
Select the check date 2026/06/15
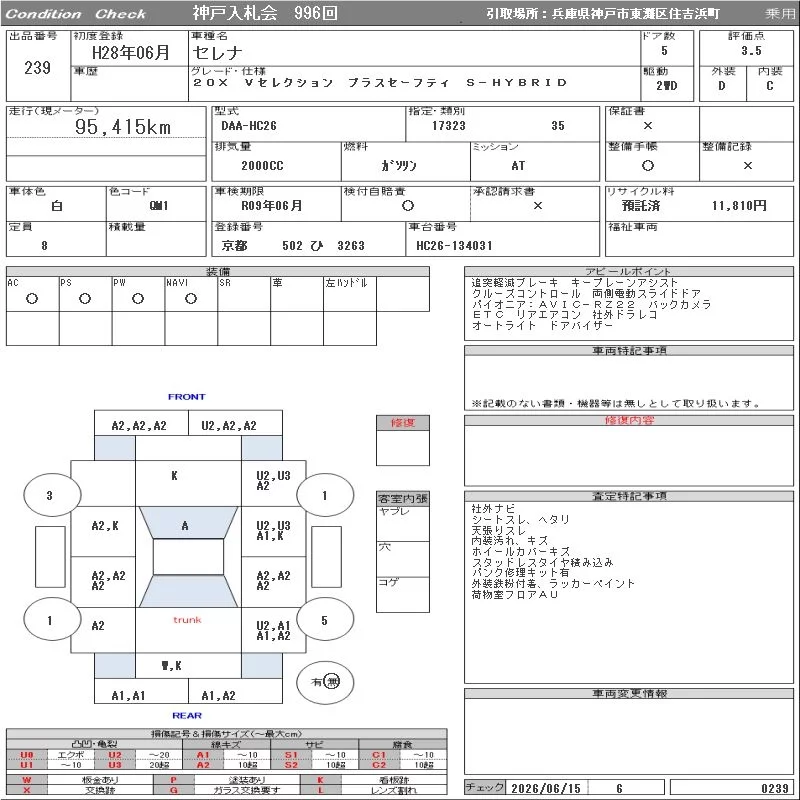(546, 788)
